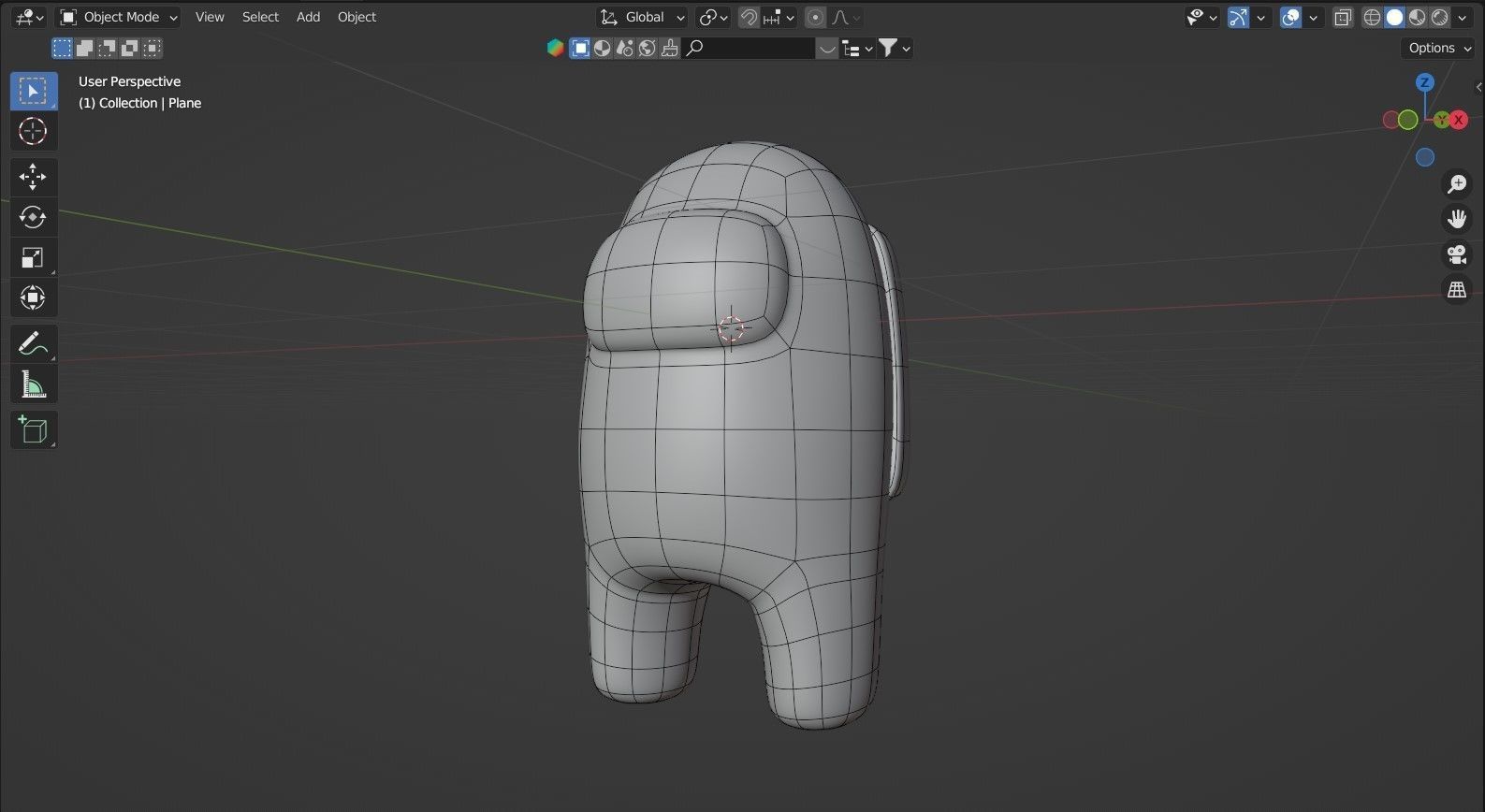Image resolution: width=1485 pixels, height=812 pixels.
Task: Click the colorful hexagon icon left of search
Action: click(556, 48)
